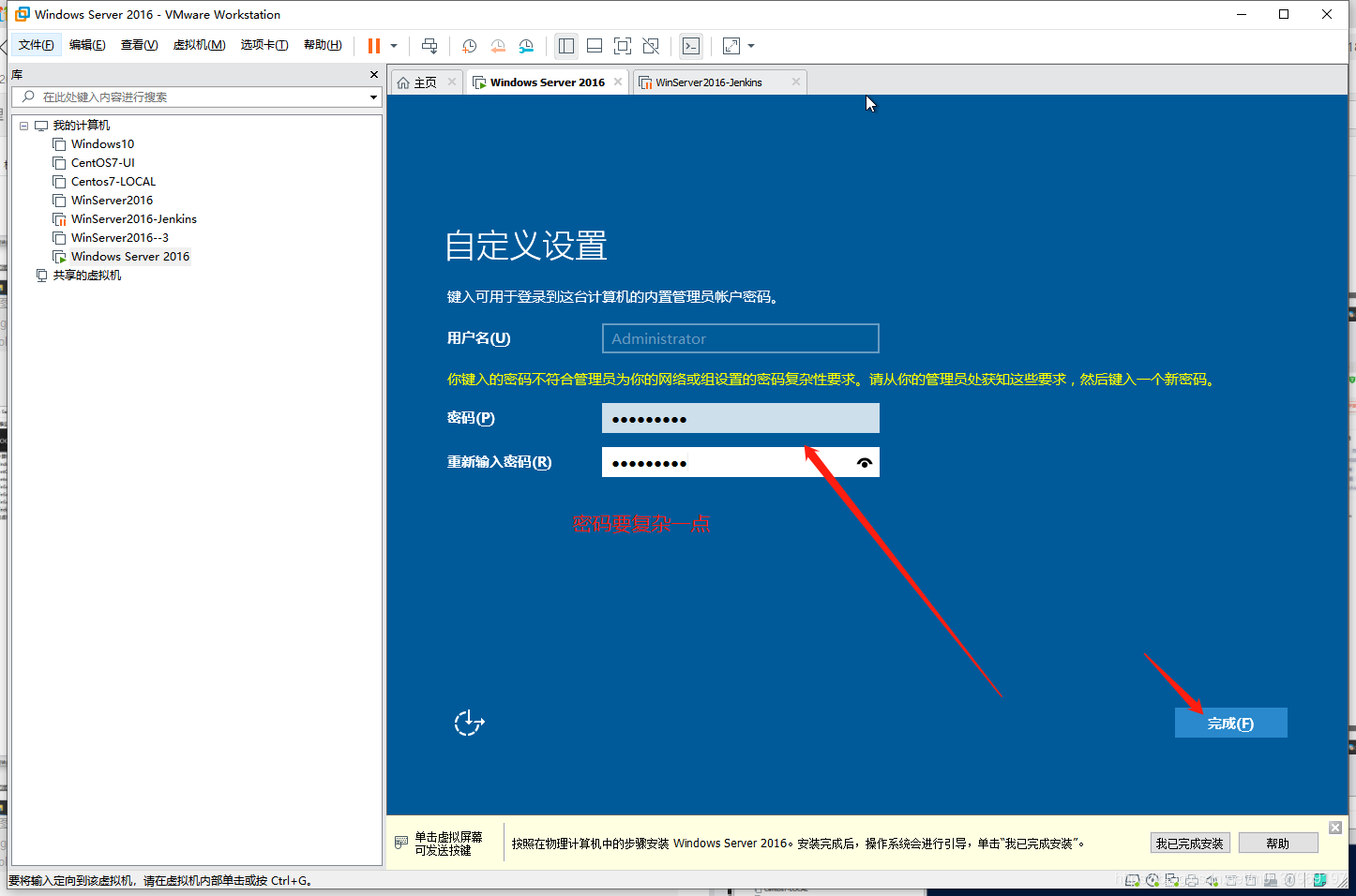
Task: Take a snapshot of this virtual machine
Action: point(469,46)
